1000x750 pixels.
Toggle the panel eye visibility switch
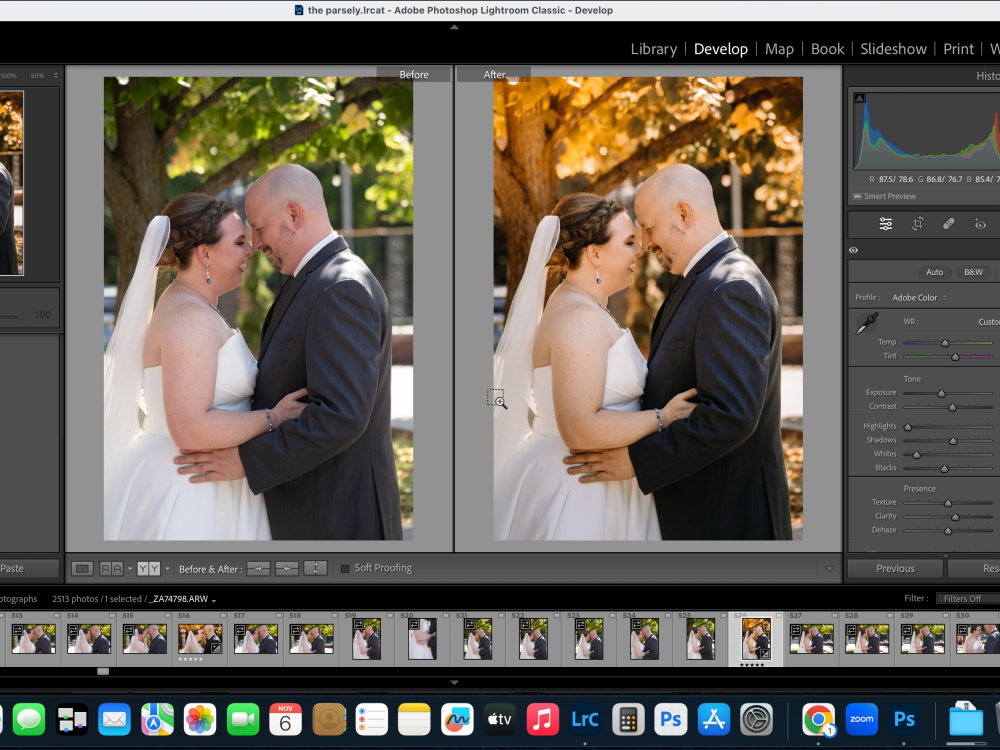(x=853, y=250)
